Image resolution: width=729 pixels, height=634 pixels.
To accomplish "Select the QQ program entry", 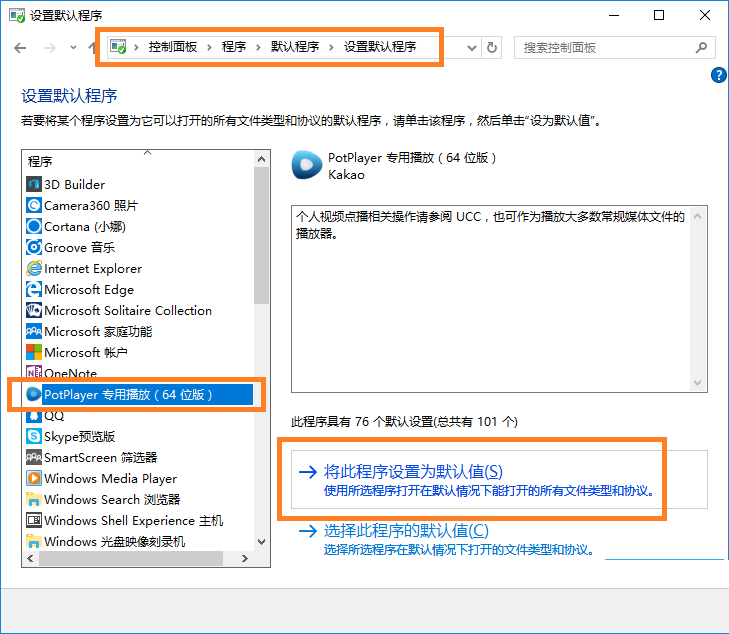I will tap(54, 416).
